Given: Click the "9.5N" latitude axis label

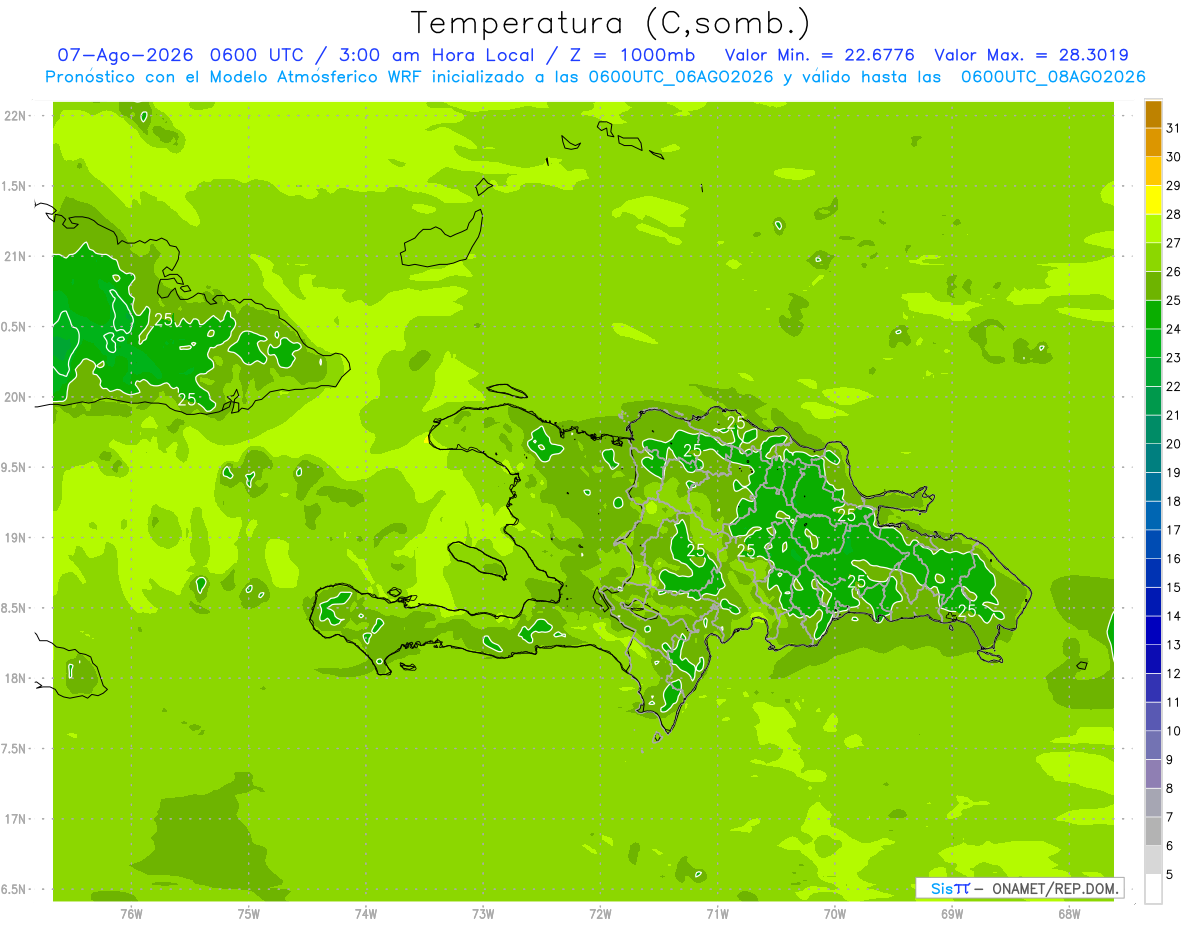Looking at the screenshot, I should (13, 467).
